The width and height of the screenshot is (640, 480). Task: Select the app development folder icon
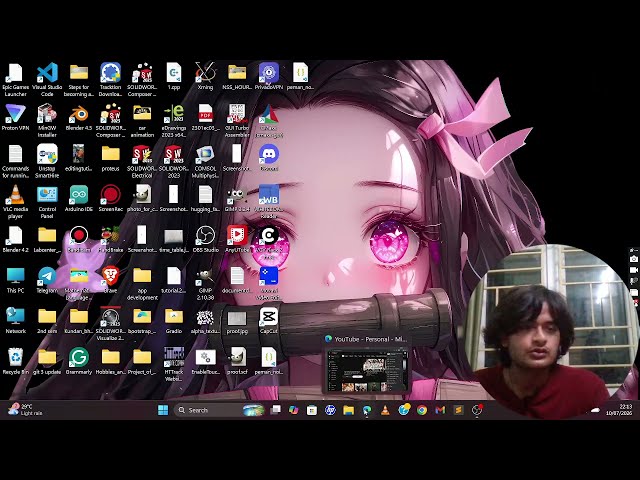tap(142, 284)
